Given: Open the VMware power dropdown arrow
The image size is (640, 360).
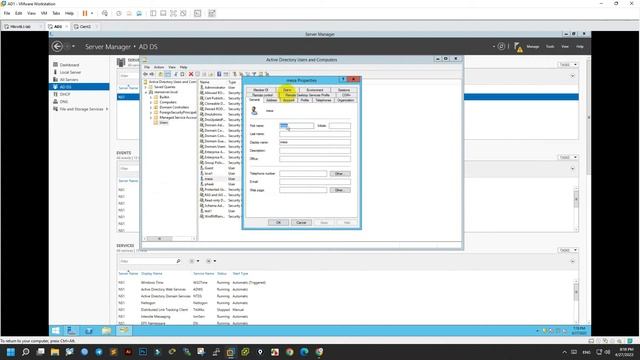Looking at the screenshot, I should 92,13.
